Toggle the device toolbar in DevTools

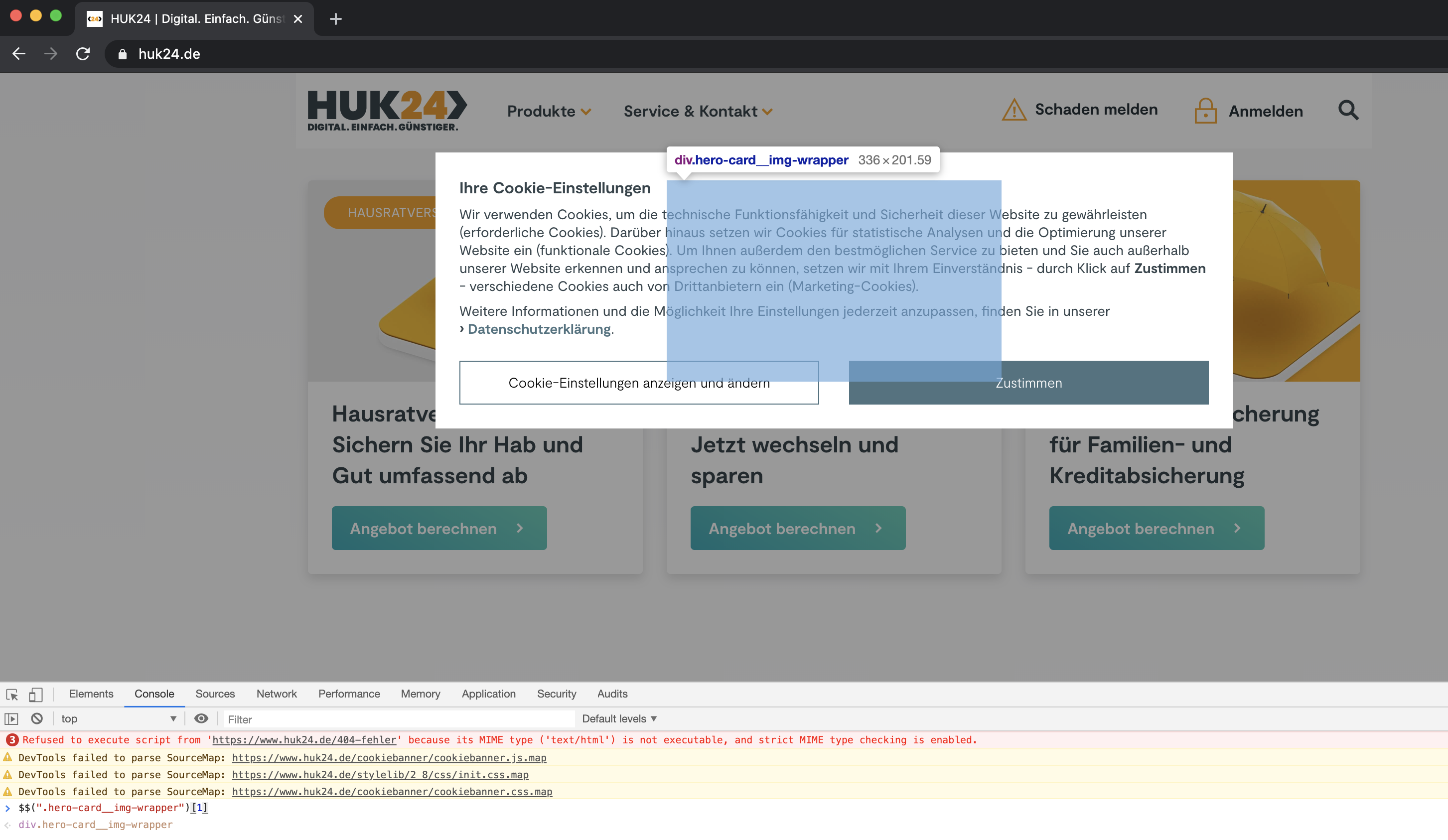pyautogui.click(x=35, y=695)
